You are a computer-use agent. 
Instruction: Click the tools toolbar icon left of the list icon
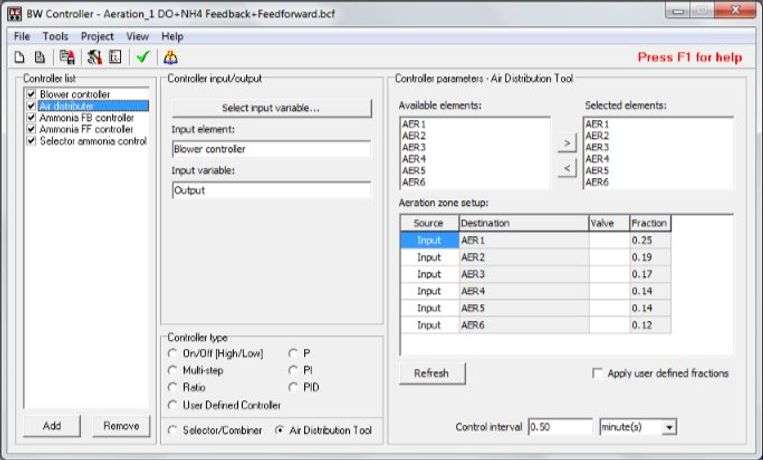(94, 57)
